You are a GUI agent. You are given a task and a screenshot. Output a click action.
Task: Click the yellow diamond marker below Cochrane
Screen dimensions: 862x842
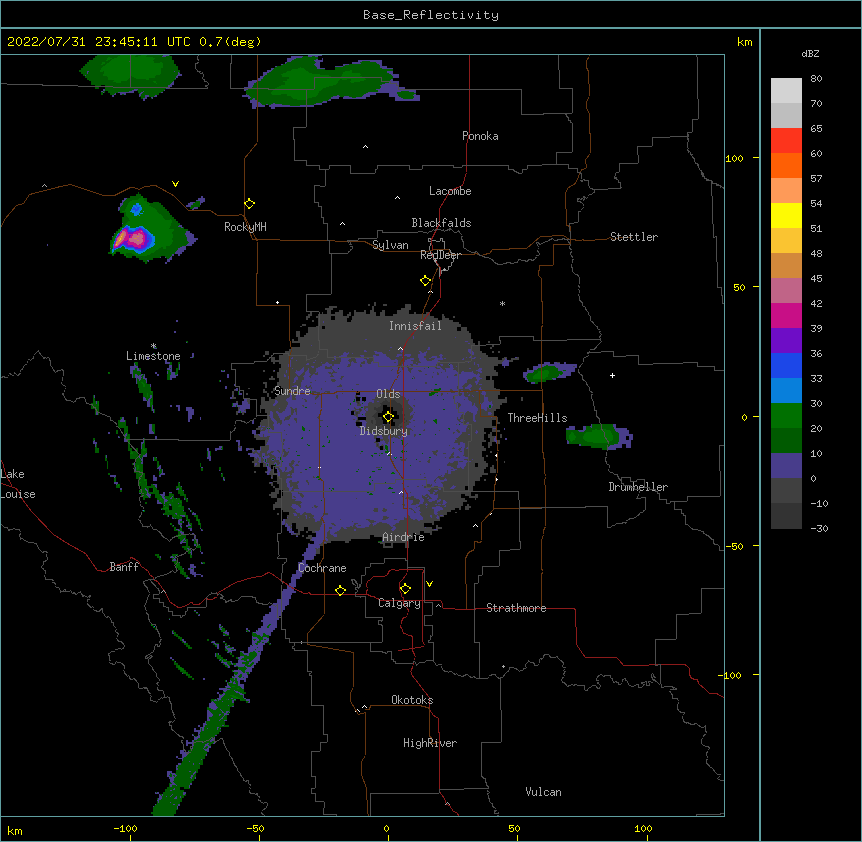(x=340, y=590)
